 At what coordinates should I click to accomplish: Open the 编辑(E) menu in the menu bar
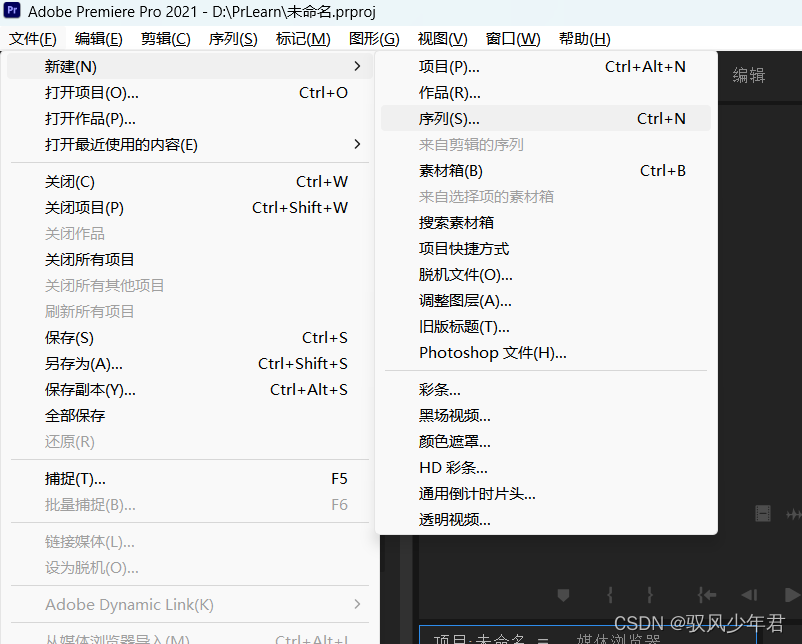(x=98, y=39)
